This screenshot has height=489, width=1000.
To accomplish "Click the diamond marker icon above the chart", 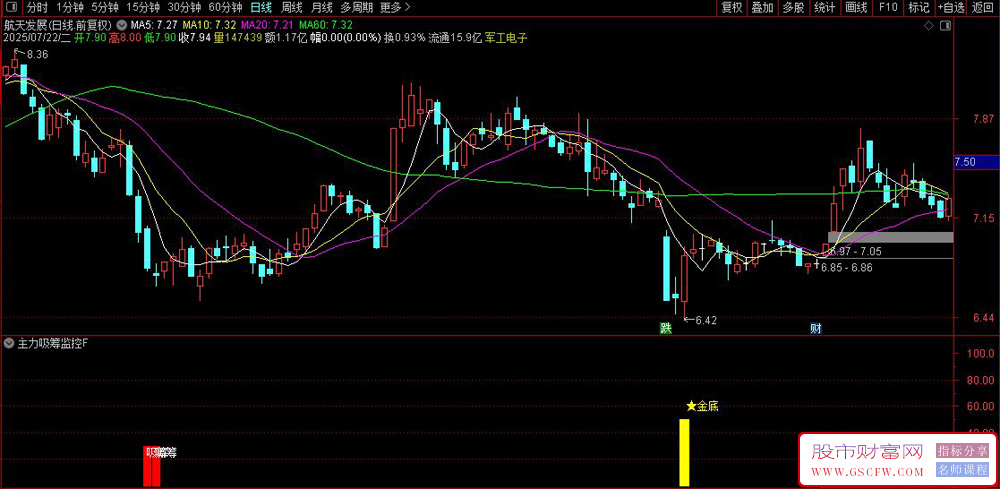I will pos(929,26).
